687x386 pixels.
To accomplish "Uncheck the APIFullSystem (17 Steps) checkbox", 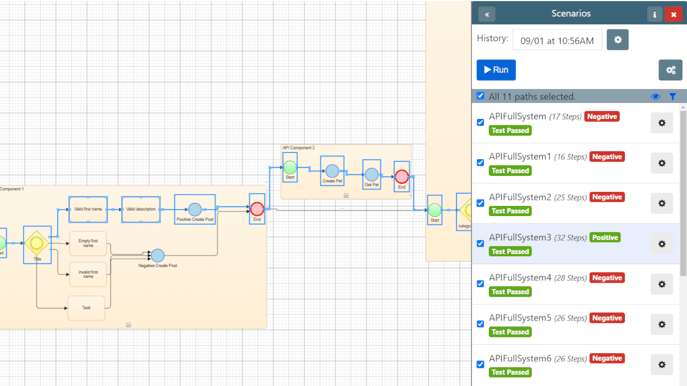I will click(x=481, y=123).
